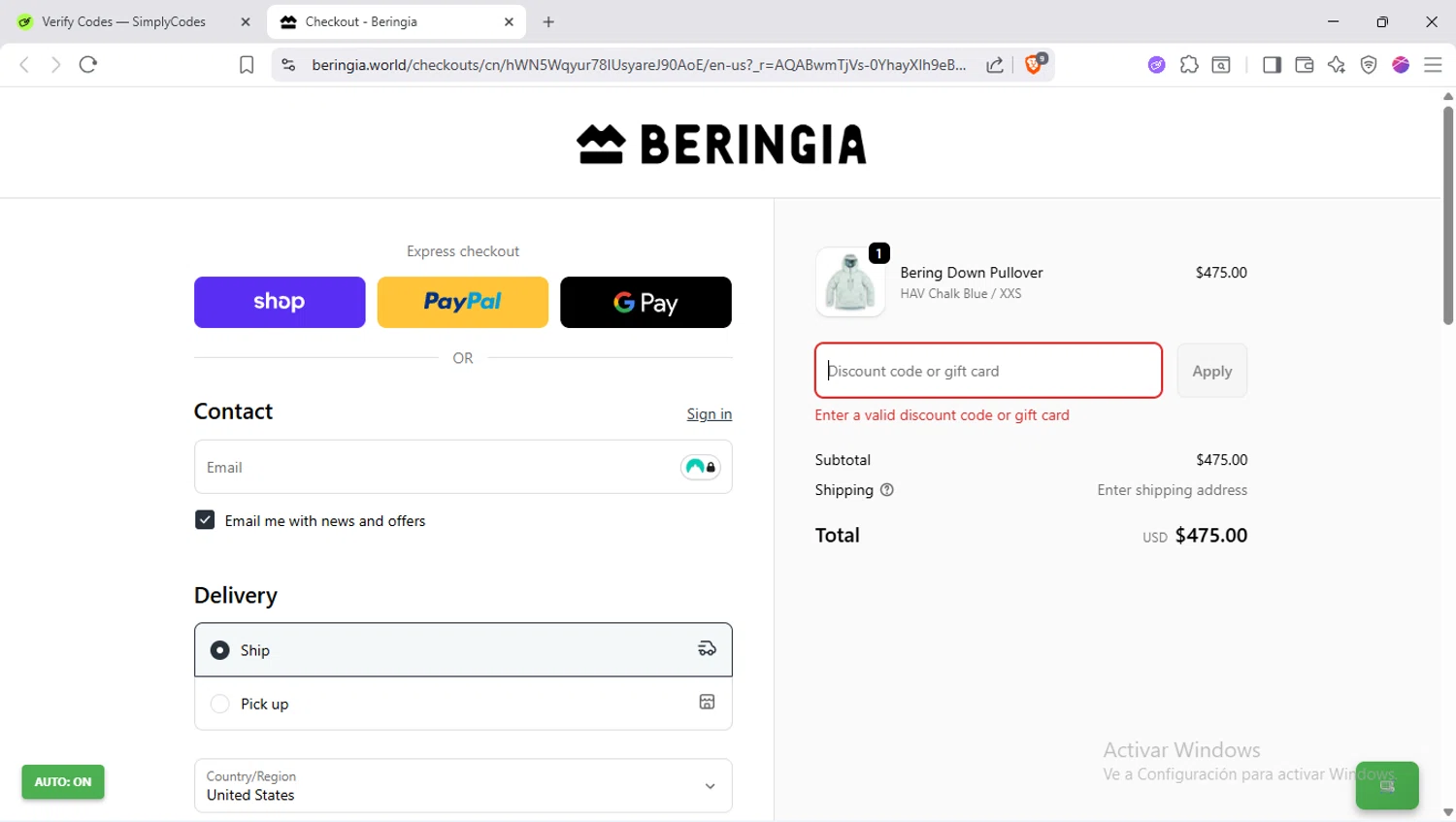
Task: Focus the Discount code or gift card field
Action: tap(988, 371)
